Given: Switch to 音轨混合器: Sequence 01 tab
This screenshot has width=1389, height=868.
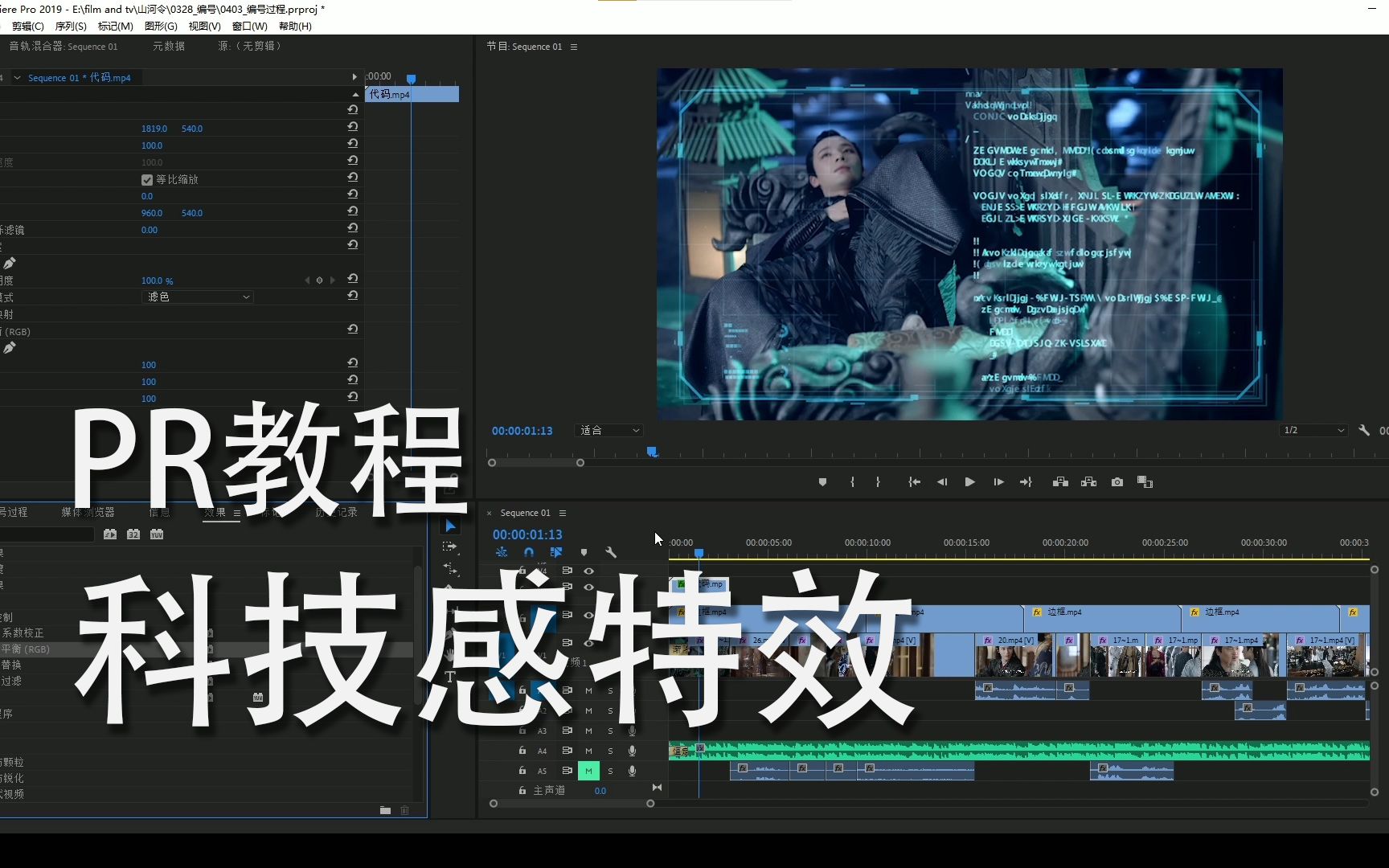Looking at the screenshot, I should (x=63, y=47).
